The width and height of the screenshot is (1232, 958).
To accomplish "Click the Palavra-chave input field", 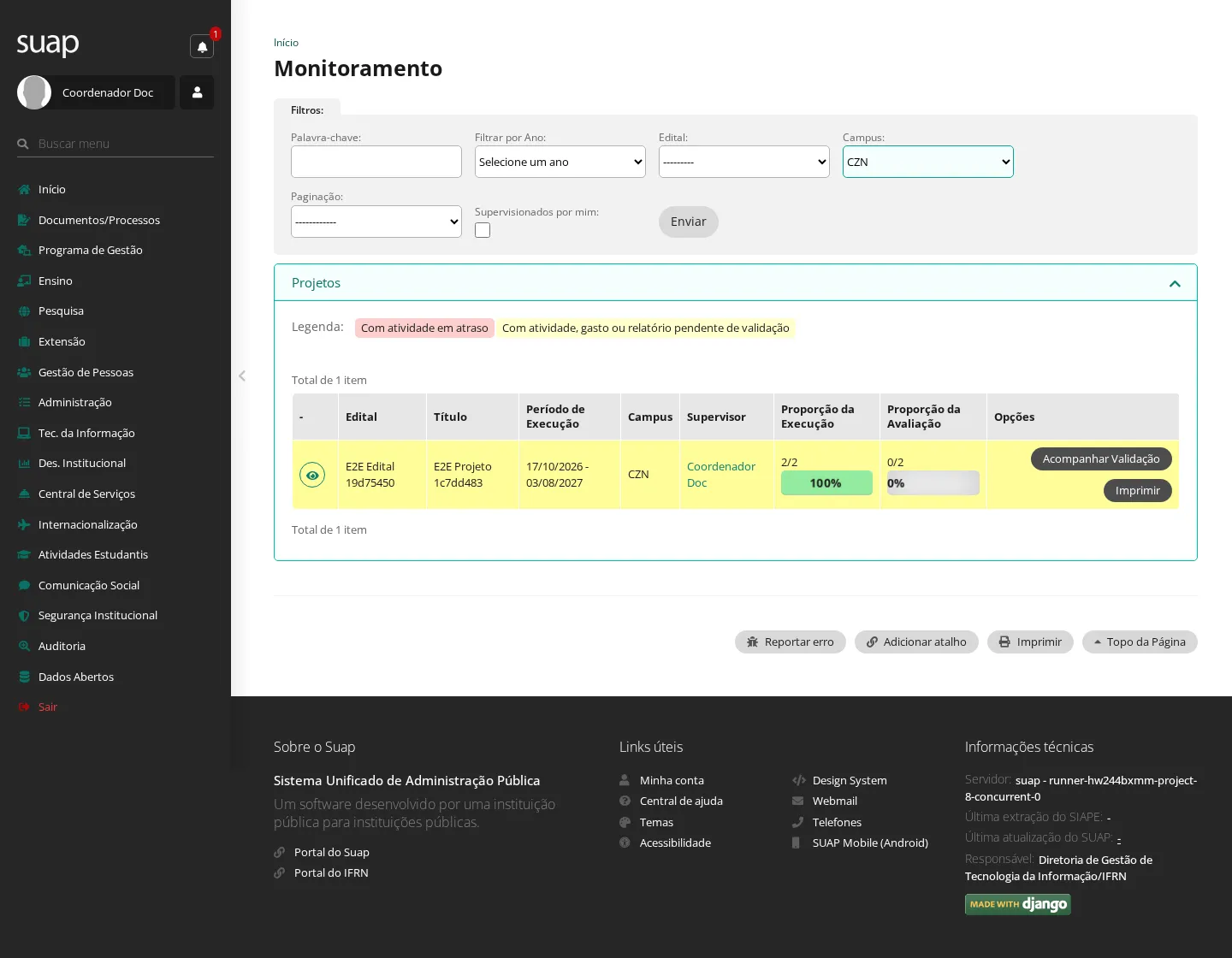I will 376,162.
